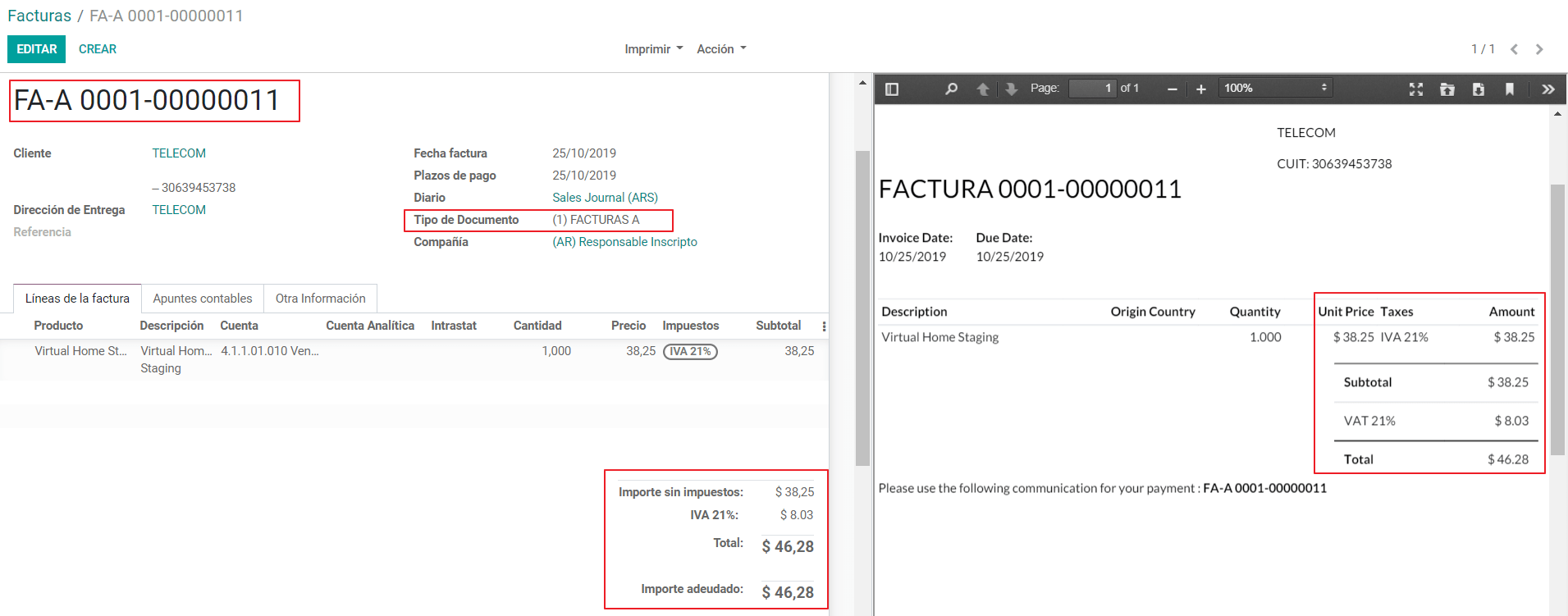The image size is (1568, 616).
Task: Go to next PDF page arrow
Action: (1011, 89)
